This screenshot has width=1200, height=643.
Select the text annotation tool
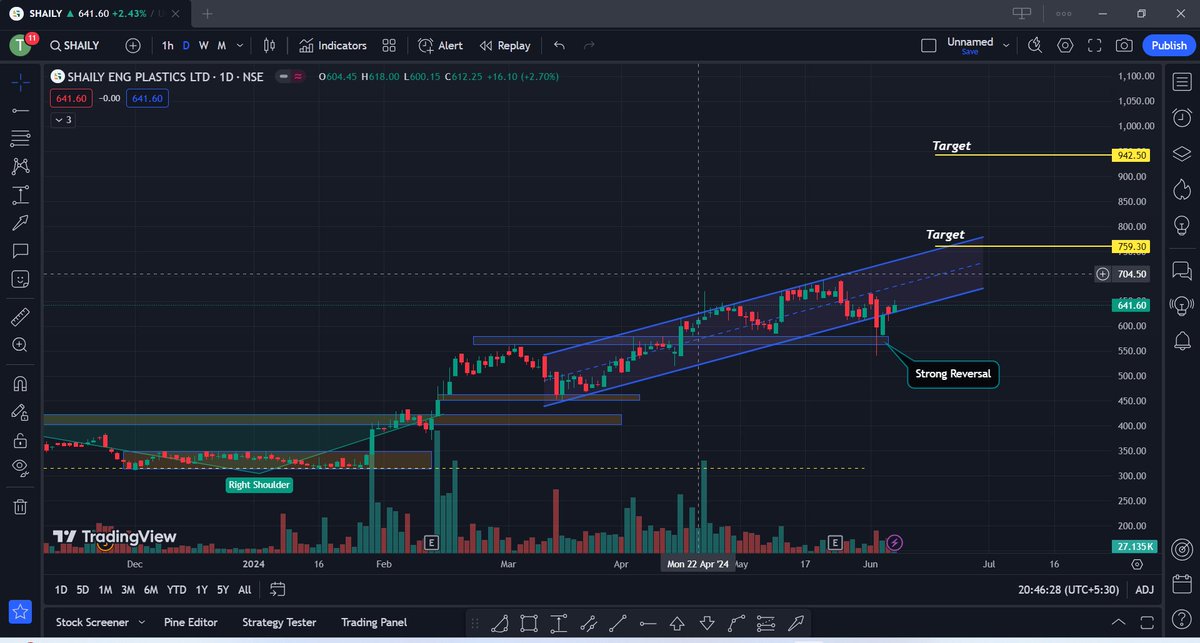20,250
